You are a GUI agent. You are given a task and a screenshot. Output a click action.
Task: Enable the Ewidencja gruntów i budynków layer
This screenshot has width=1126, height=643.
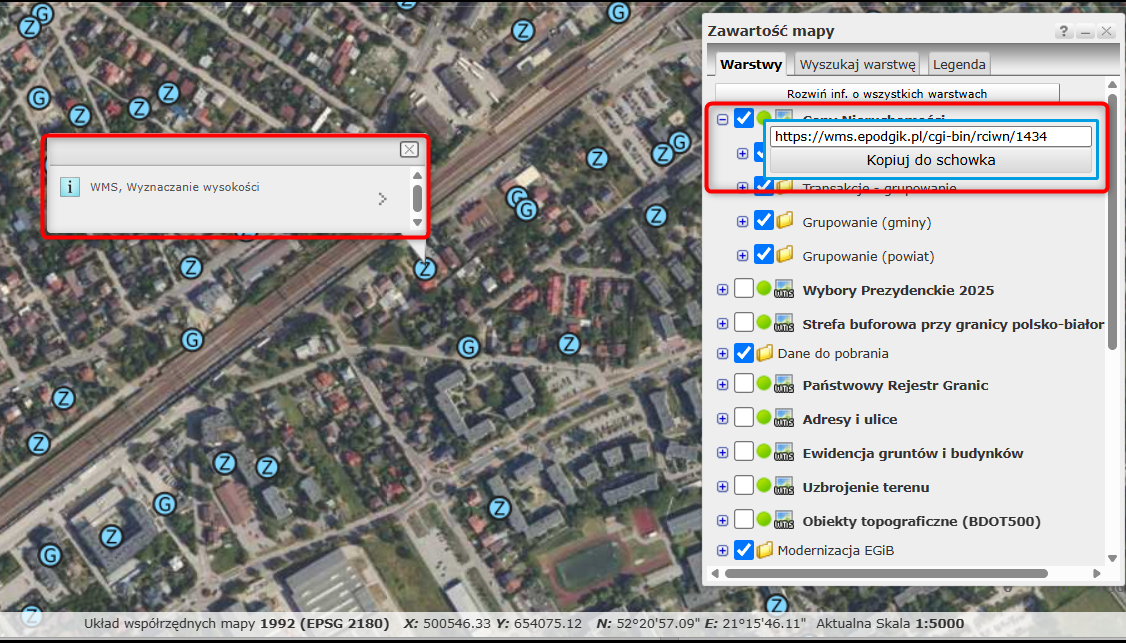pyautogui.click(x=743, y=453)
